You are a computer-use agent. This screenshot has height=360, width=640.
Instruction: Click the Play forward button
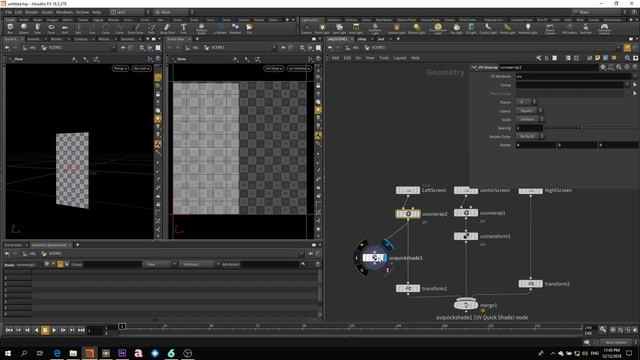point(54,330)
